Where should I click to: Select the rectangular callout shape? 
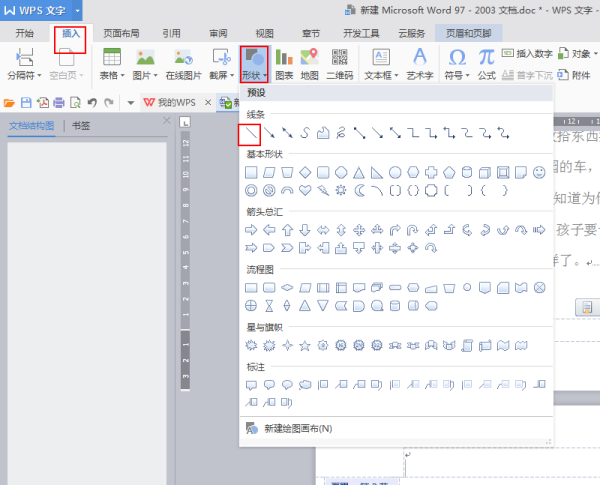251,385
